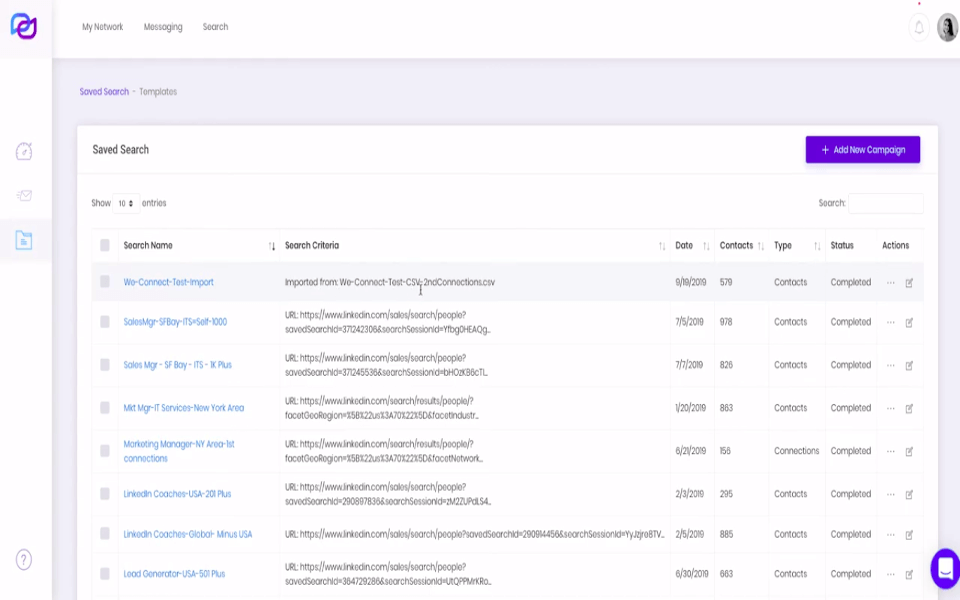Viewport: 960px width, 600px height.
Task: Open the notifications bell
Action: click(919, 28)
